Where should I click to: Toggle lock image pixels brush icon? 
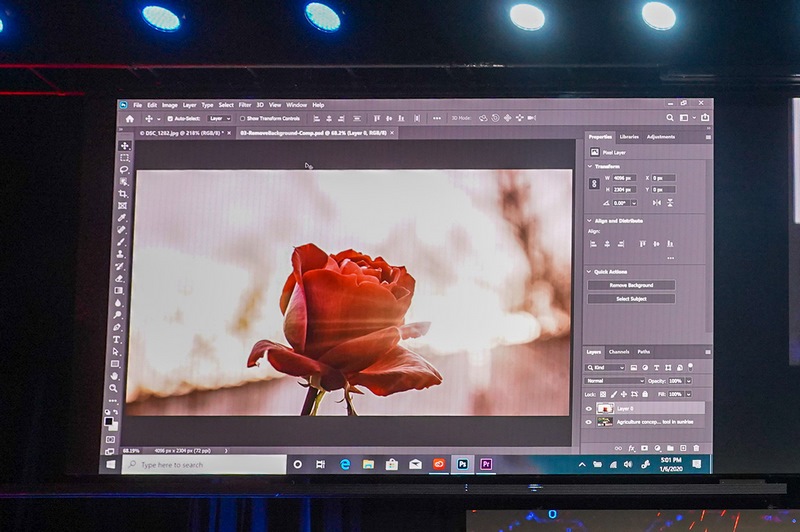[x=614, y=394]
